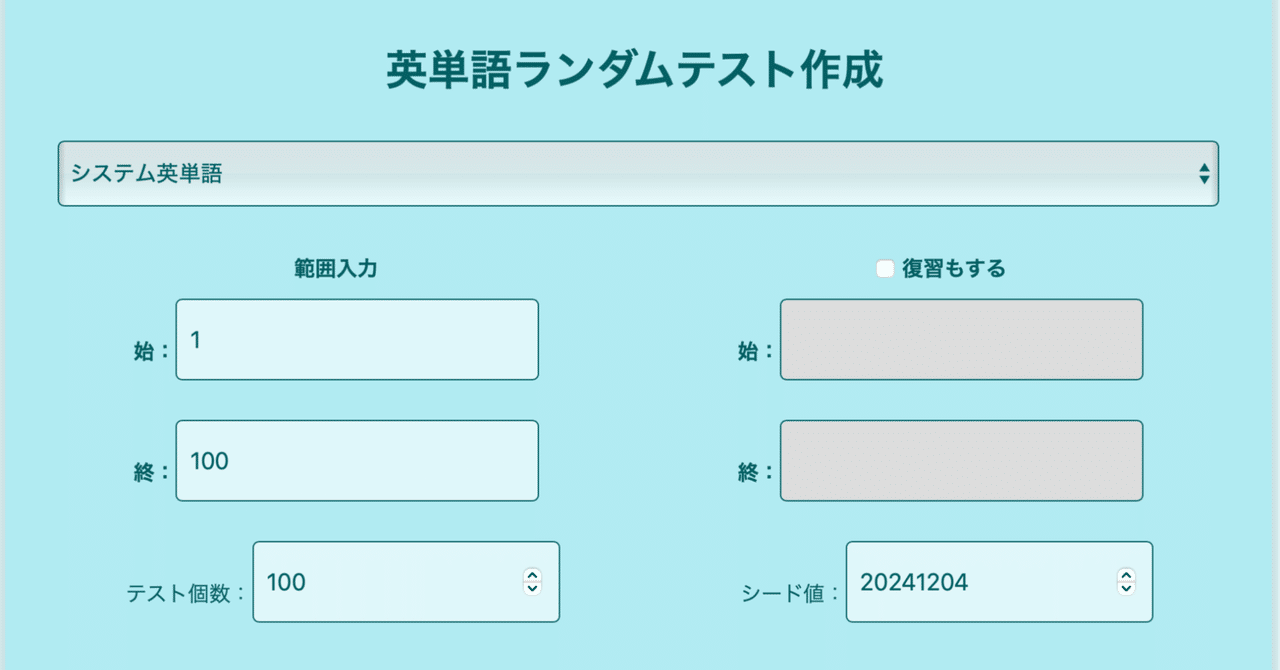Select the 始 input showing 1
The width and height of the screenshot is (1280, 670).
356,339
